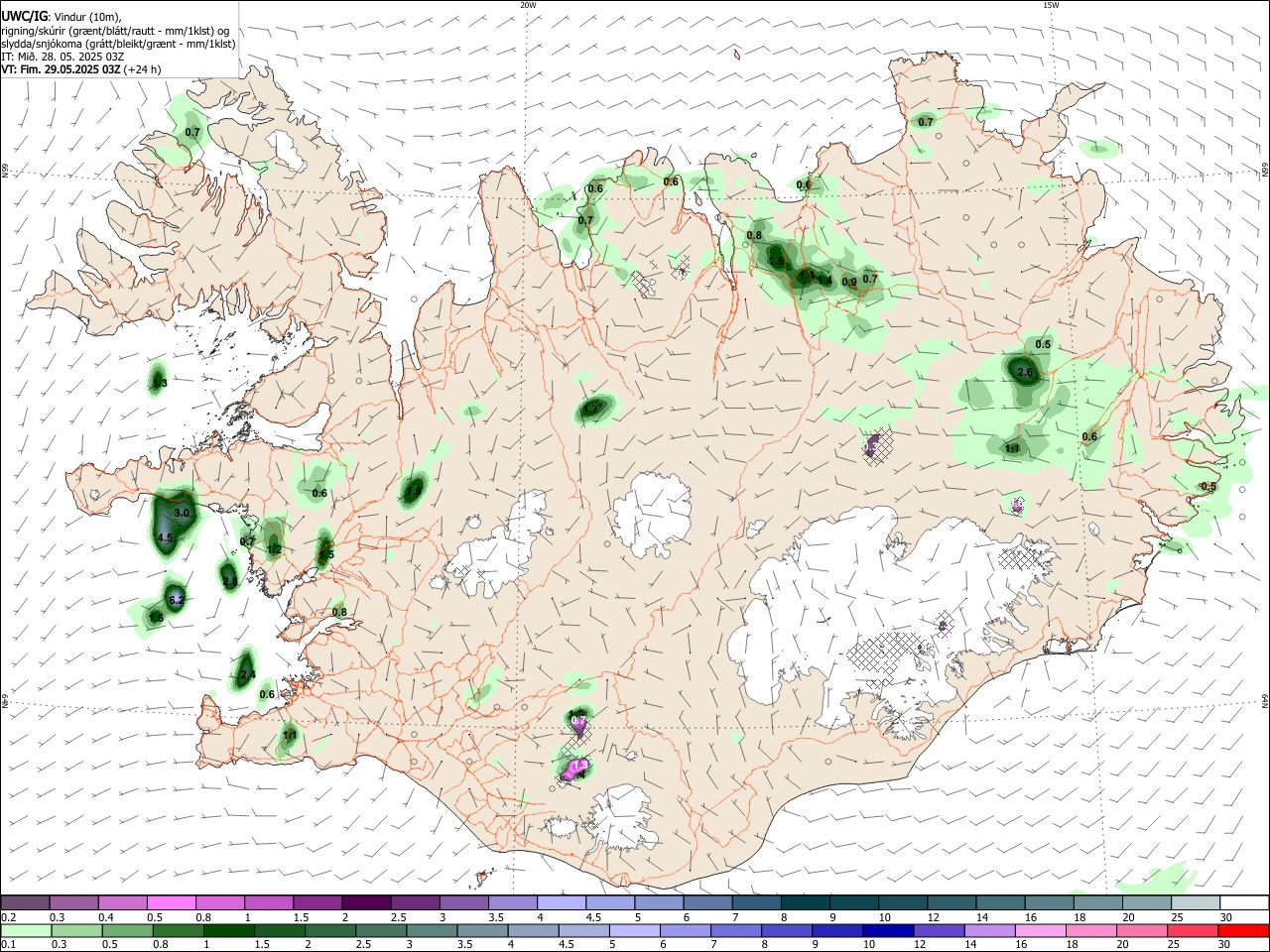Click the rose-red 25–30 rain swatch
Screen dimensions: 1270x952
tap(1192, 930)
